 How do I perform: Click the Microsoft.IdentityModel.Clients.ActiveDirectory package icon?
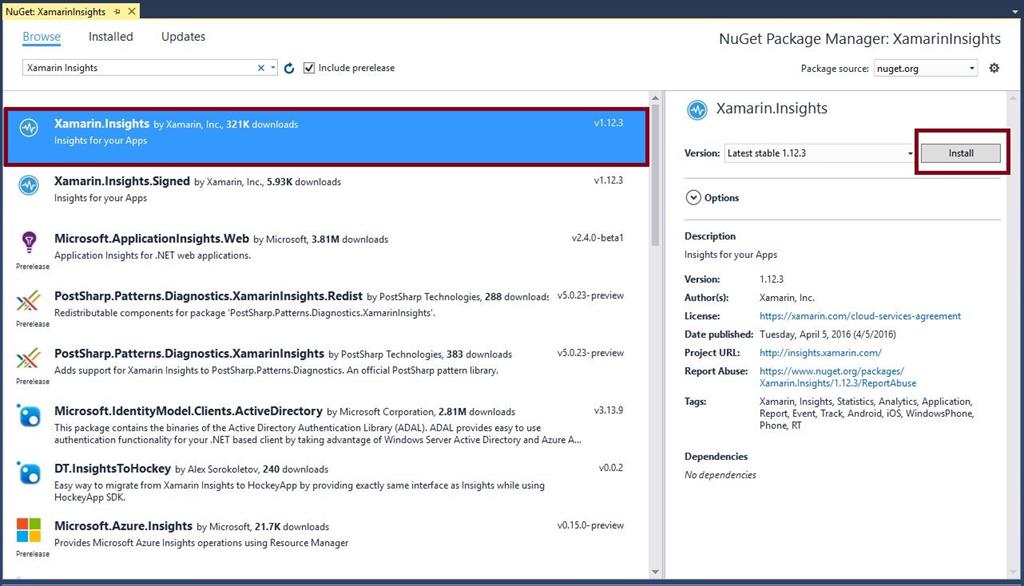(31, 418)
